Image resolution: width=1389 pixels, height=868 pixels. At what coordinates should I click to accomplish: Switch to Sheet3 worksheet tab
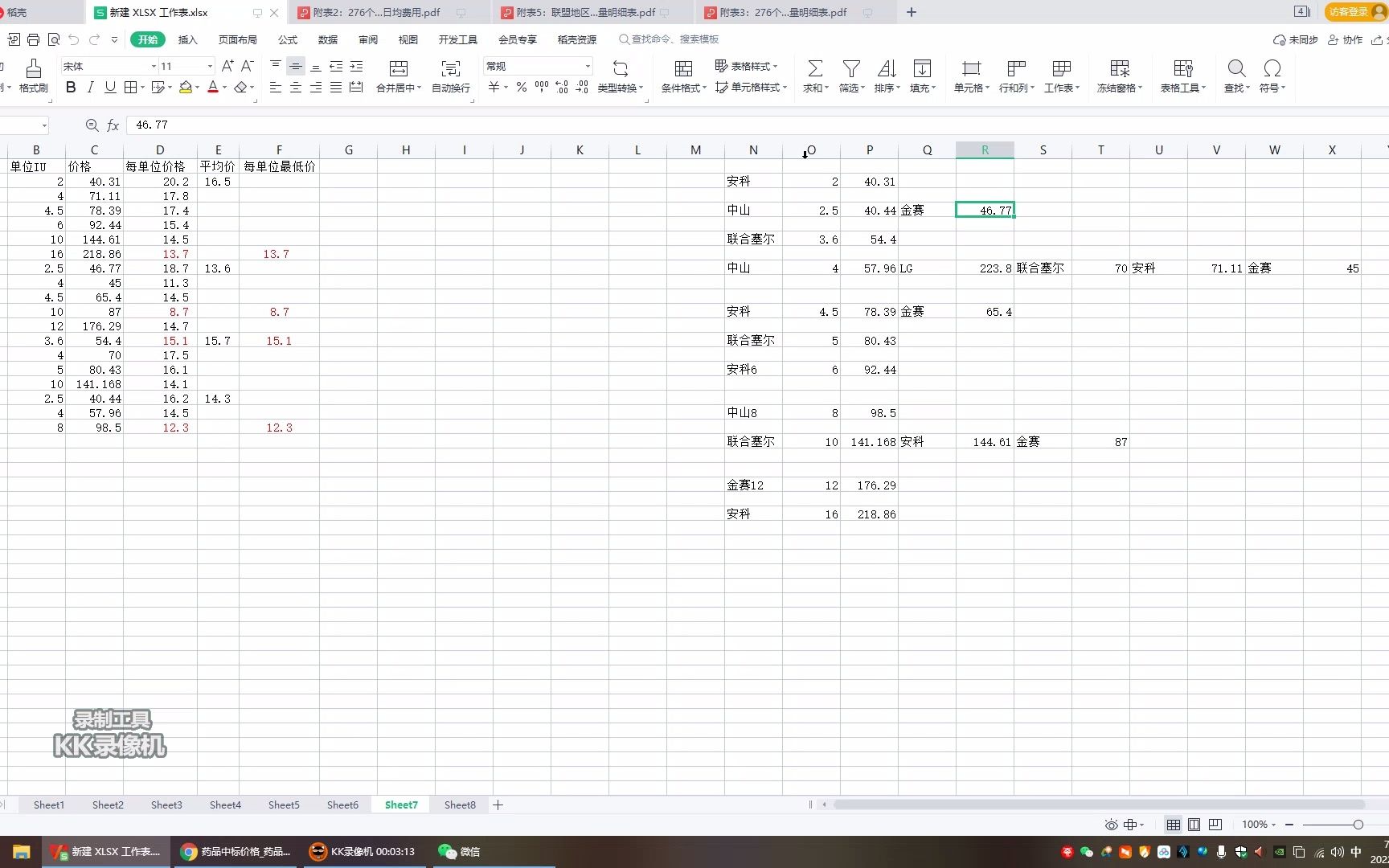pyautogui.click(x=166, y=805)
